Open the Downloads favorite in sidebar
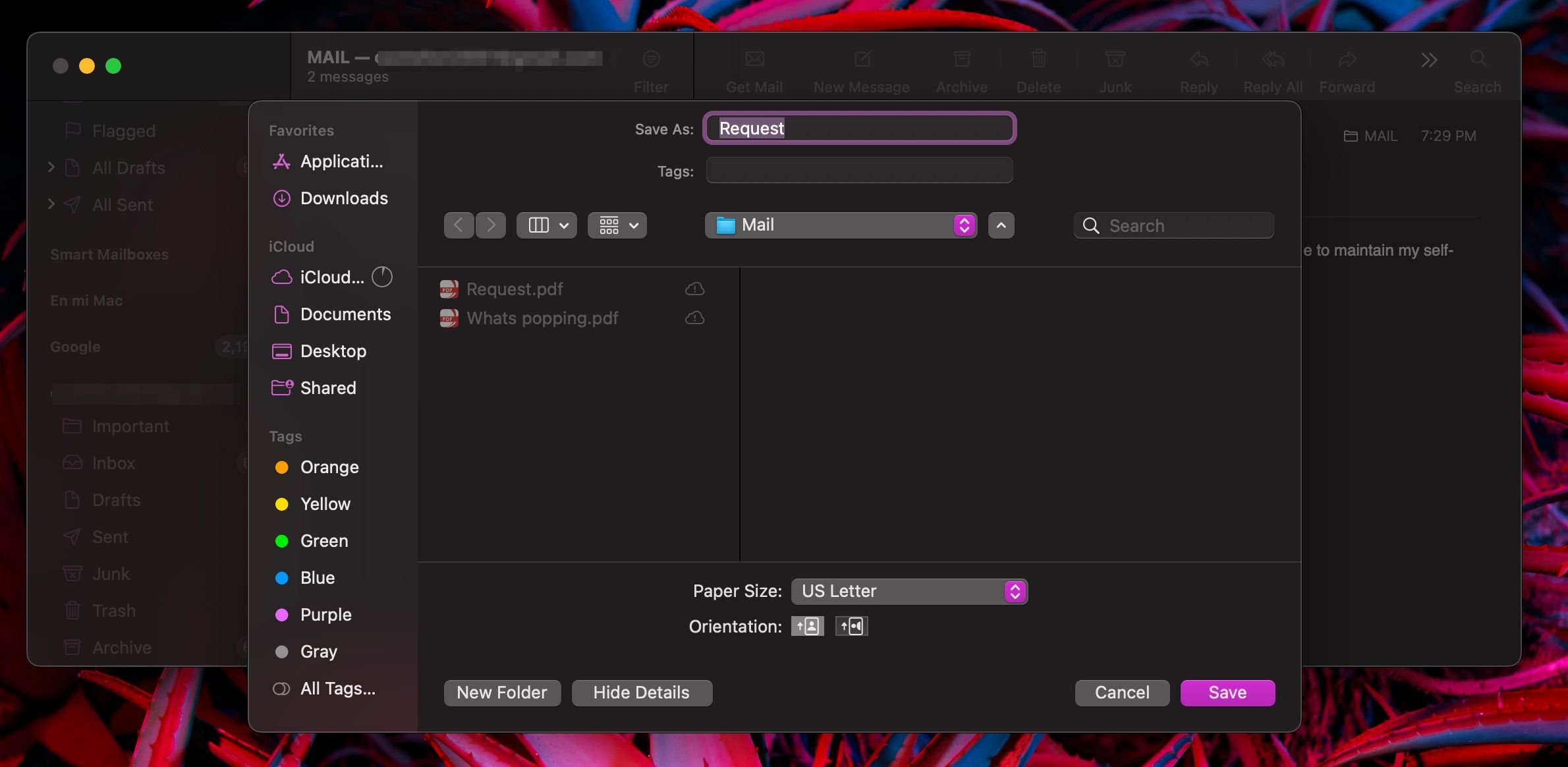 coord(343,198)
